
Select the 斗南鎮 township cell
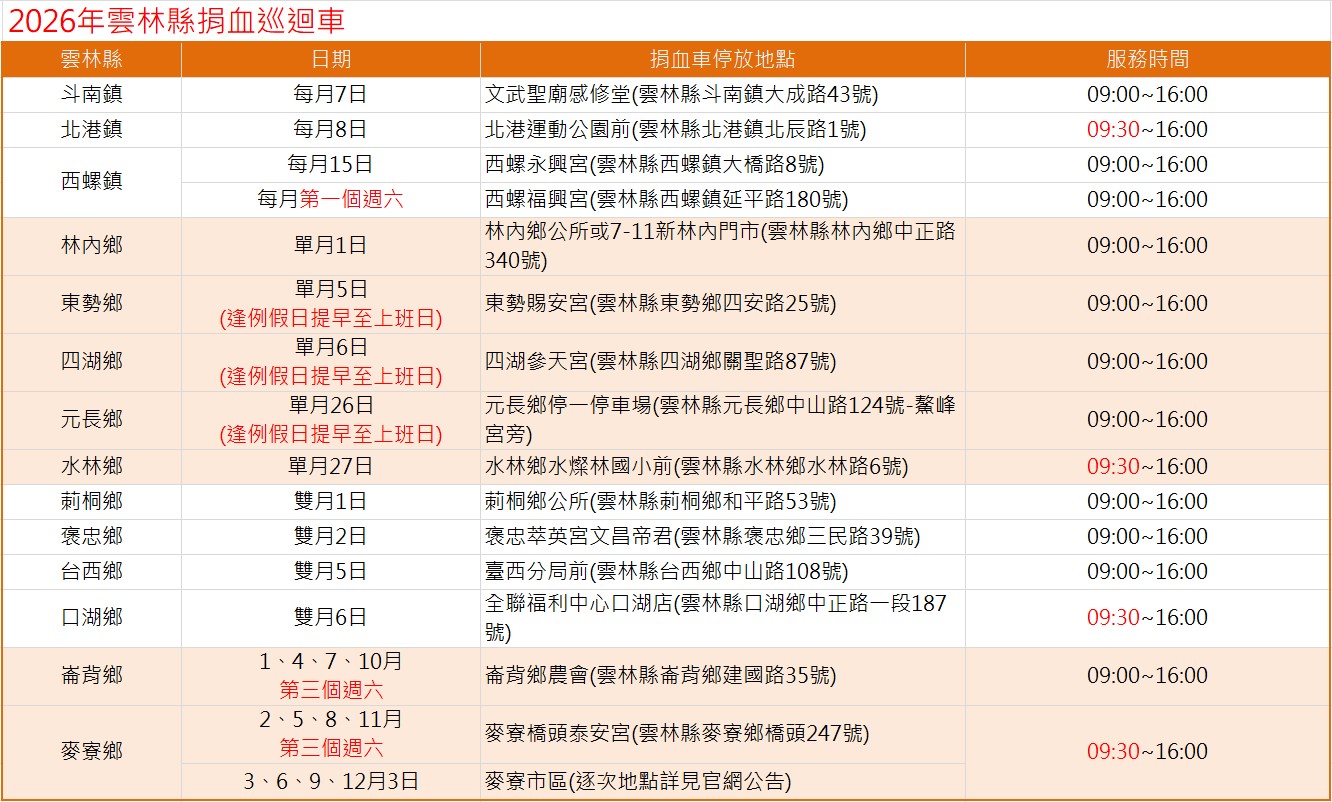[91, 95]
